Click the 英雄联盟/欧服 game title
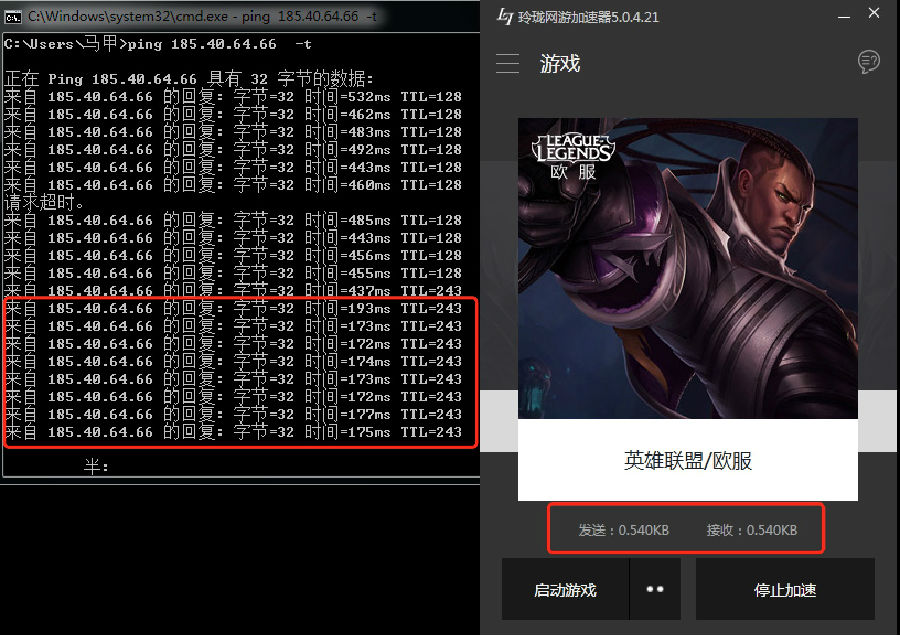 tap(688, 460)
